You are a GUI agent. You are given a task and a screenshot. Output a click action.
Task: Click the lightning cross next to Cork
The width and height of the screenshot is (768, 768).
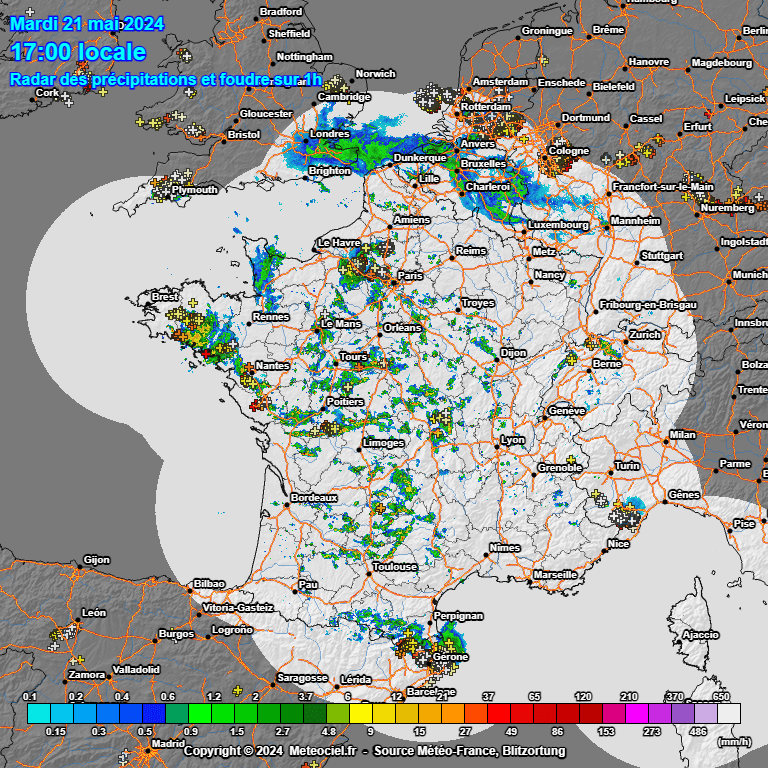(x=66, y=97)
